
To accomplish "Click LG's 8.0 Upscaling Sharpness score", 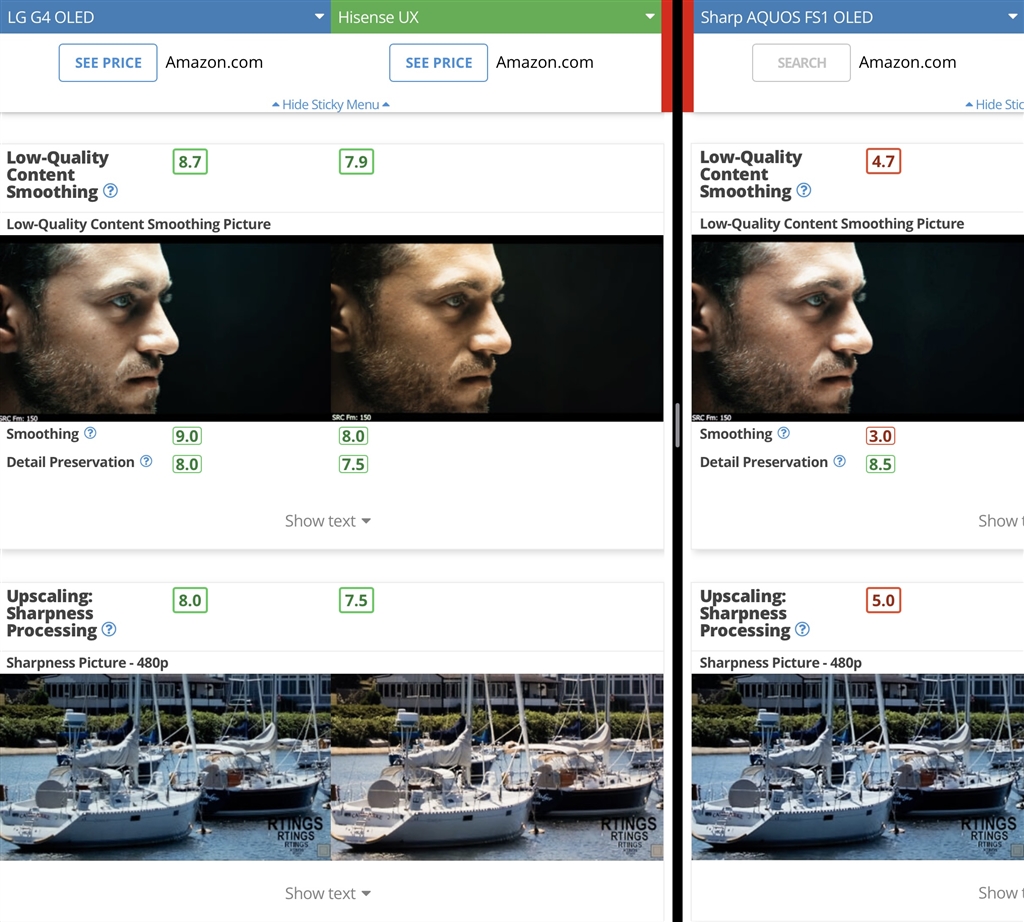I will [x=190, y=601].
